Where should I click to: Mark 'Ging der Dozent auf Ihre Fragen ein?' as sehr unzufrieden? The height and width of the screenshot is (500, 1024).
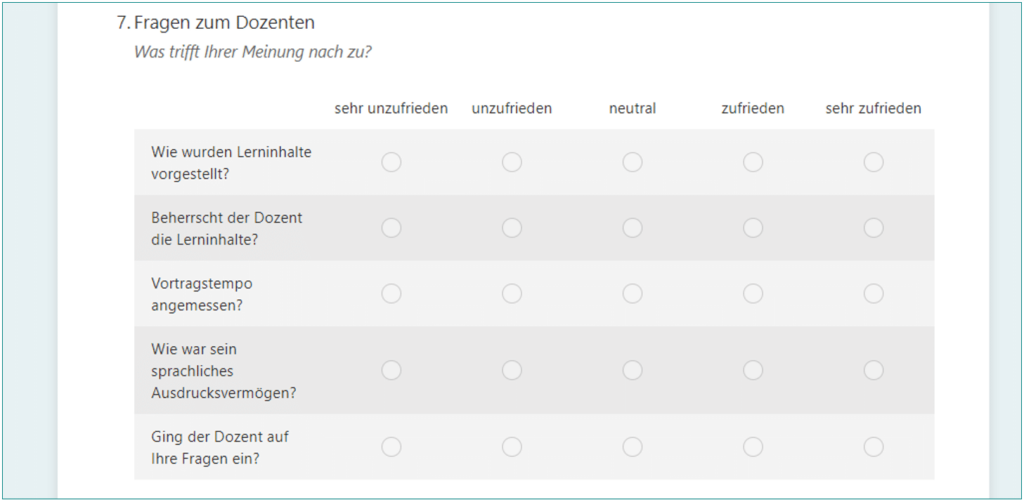click(x=391, y=447)
